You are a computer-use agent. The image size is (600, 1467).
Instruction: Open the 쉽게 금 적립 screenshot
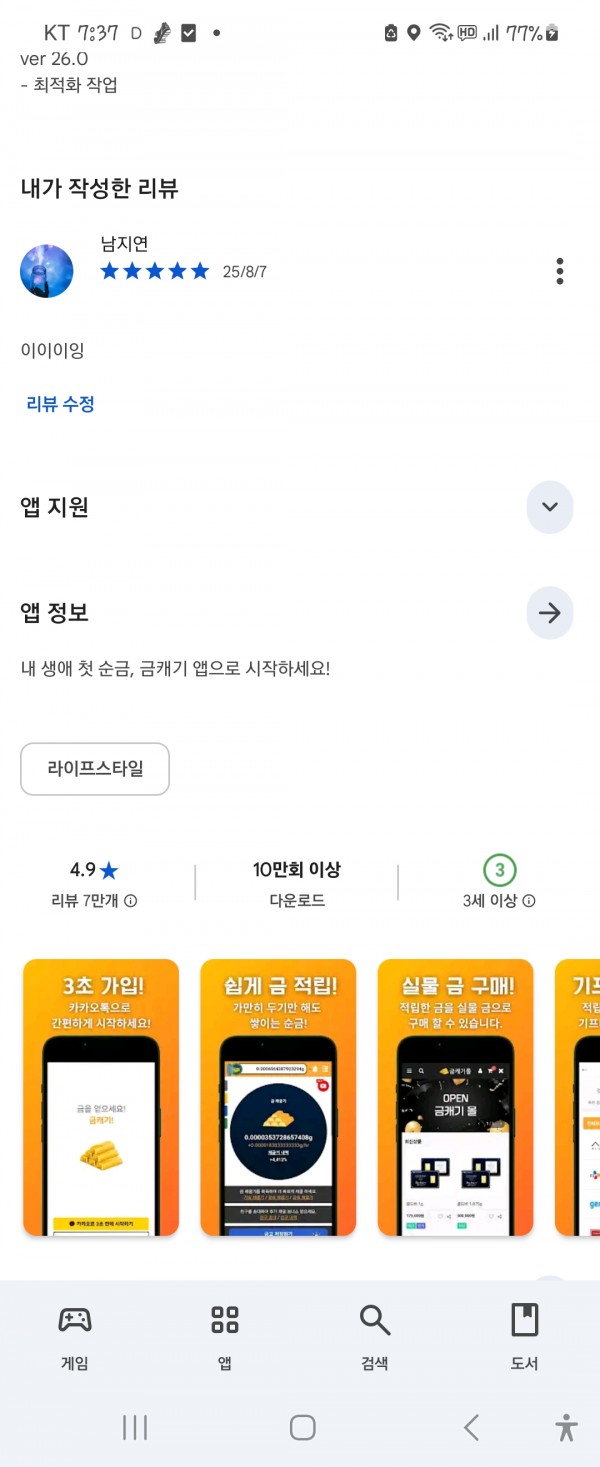click(x=278, y=1098)
